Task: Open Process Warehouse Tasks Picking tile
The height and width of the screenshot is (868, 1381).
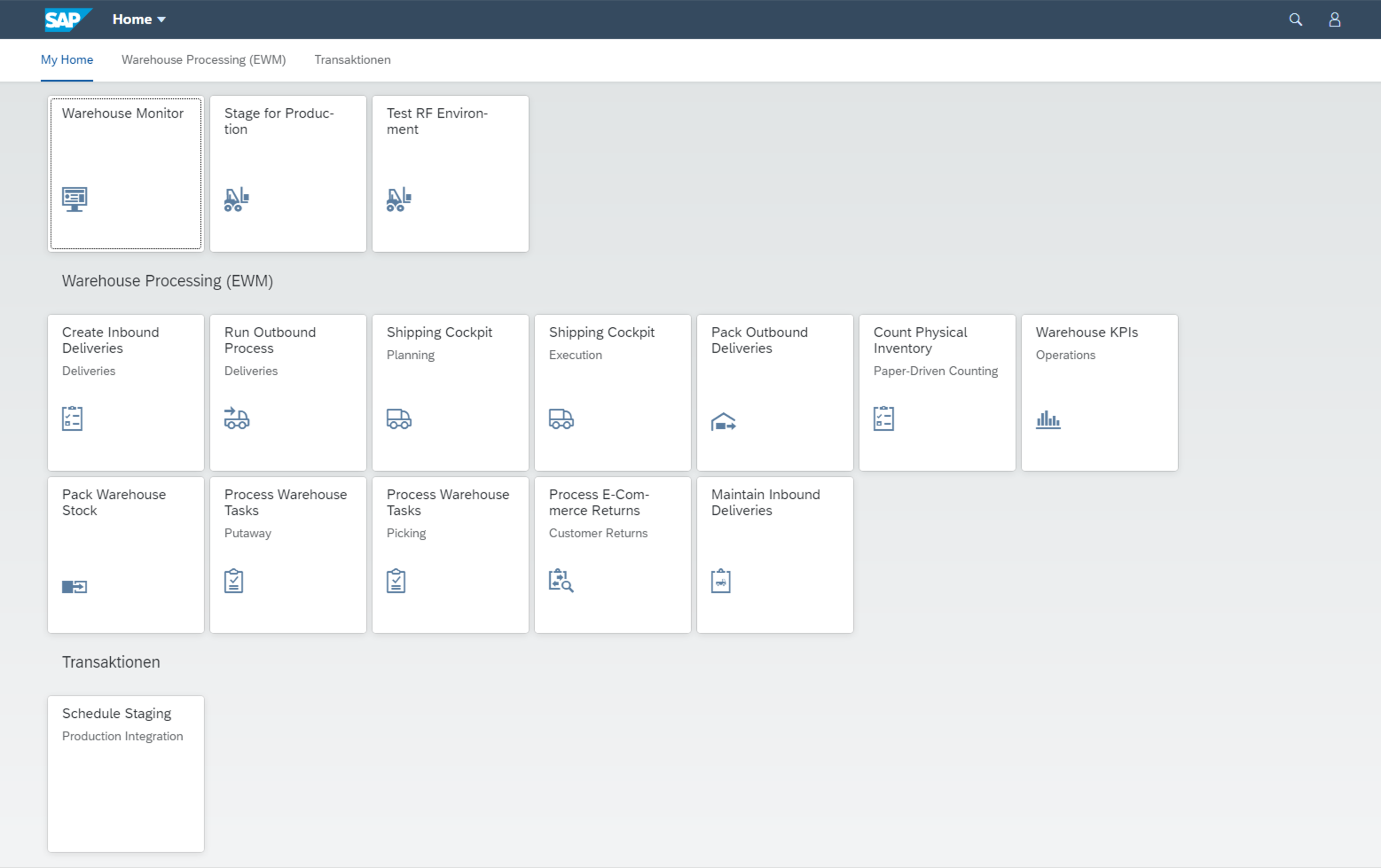Action: pos(450,555)
